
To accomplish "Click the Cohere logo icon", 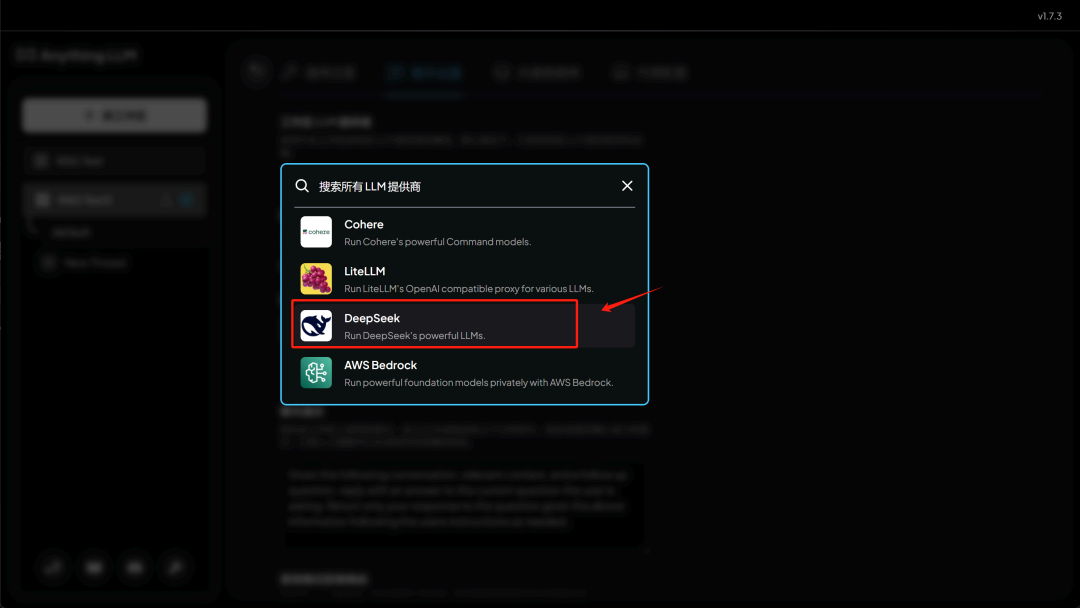I will pos(316,232).
